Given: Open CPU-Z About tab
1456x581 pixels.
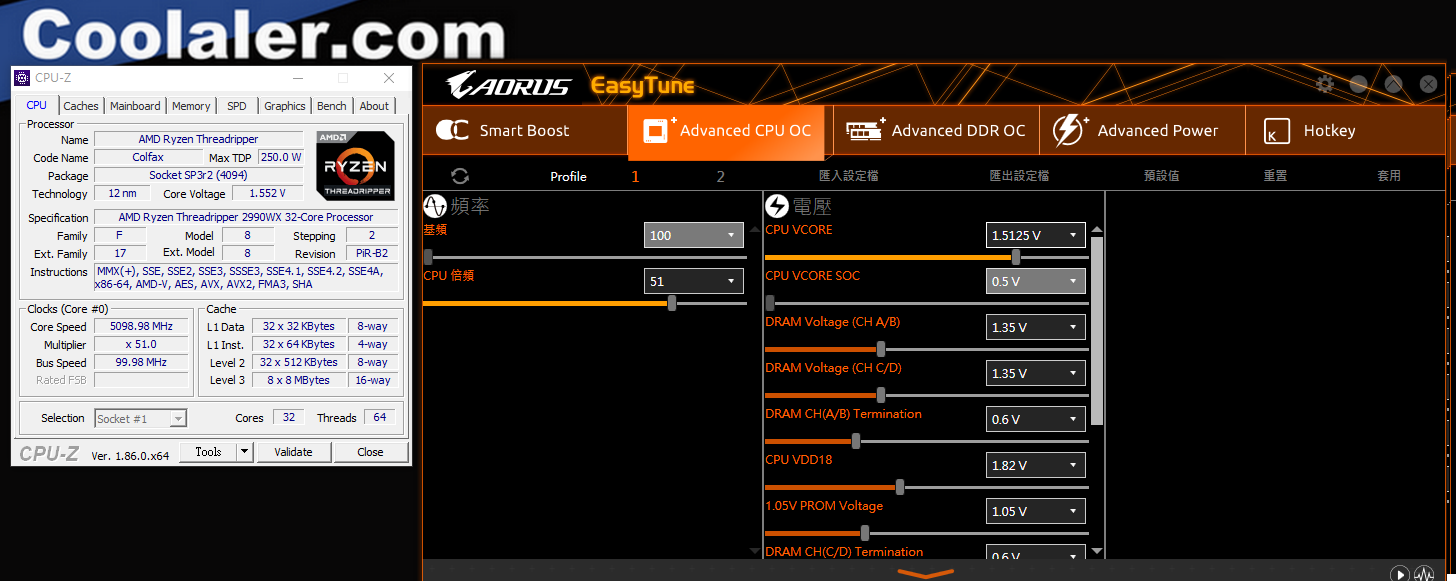Looking at the screenshot, I should tap(374, 106).
